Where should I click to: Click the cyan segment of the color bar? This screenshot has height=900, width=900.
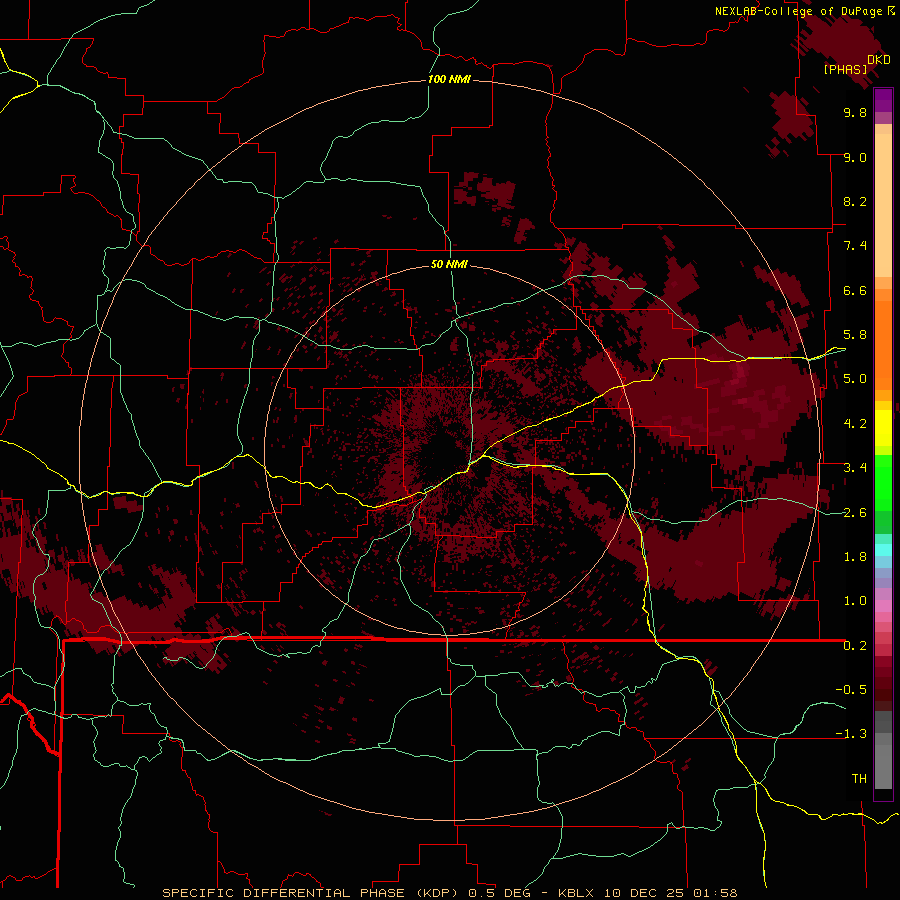pyautogui.click(x=883, y=549)
